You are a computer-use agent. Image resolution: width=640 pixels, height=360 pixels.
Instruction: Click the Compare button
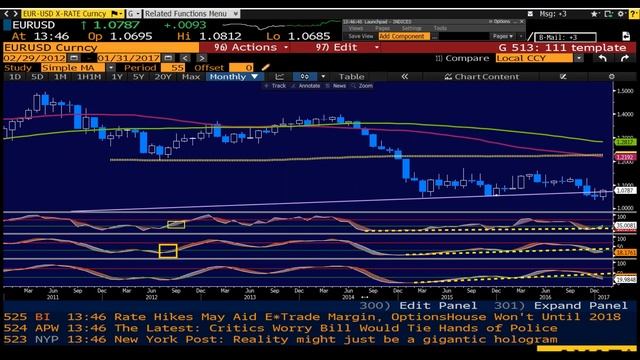462,58
